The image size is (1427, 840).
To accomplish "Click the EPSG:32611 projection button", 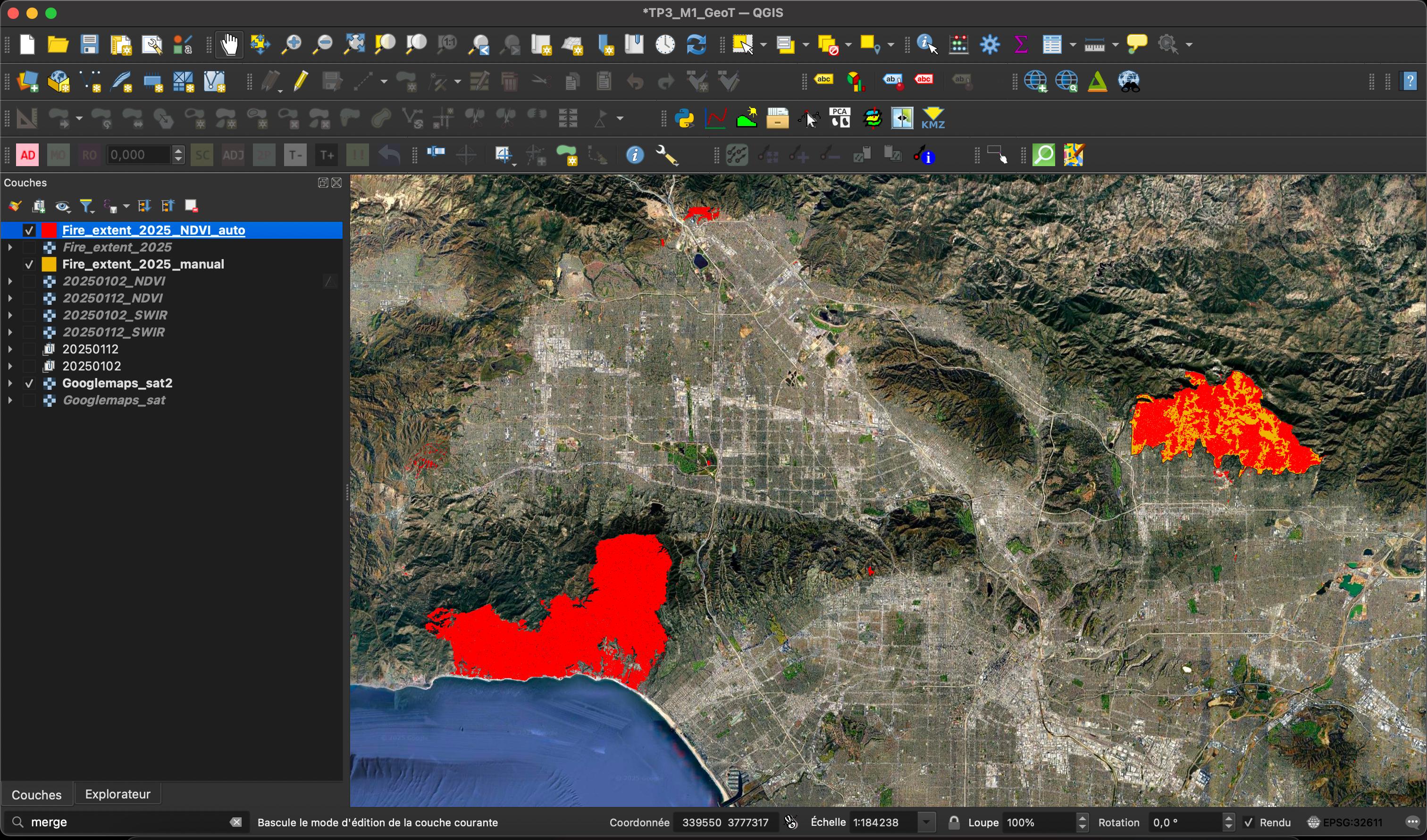I will point(1345,823).
